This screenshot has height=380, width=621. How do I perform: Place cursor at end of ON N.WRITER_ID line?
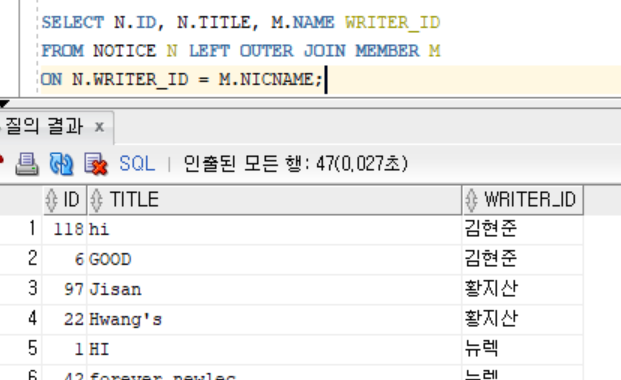(325, 80)
